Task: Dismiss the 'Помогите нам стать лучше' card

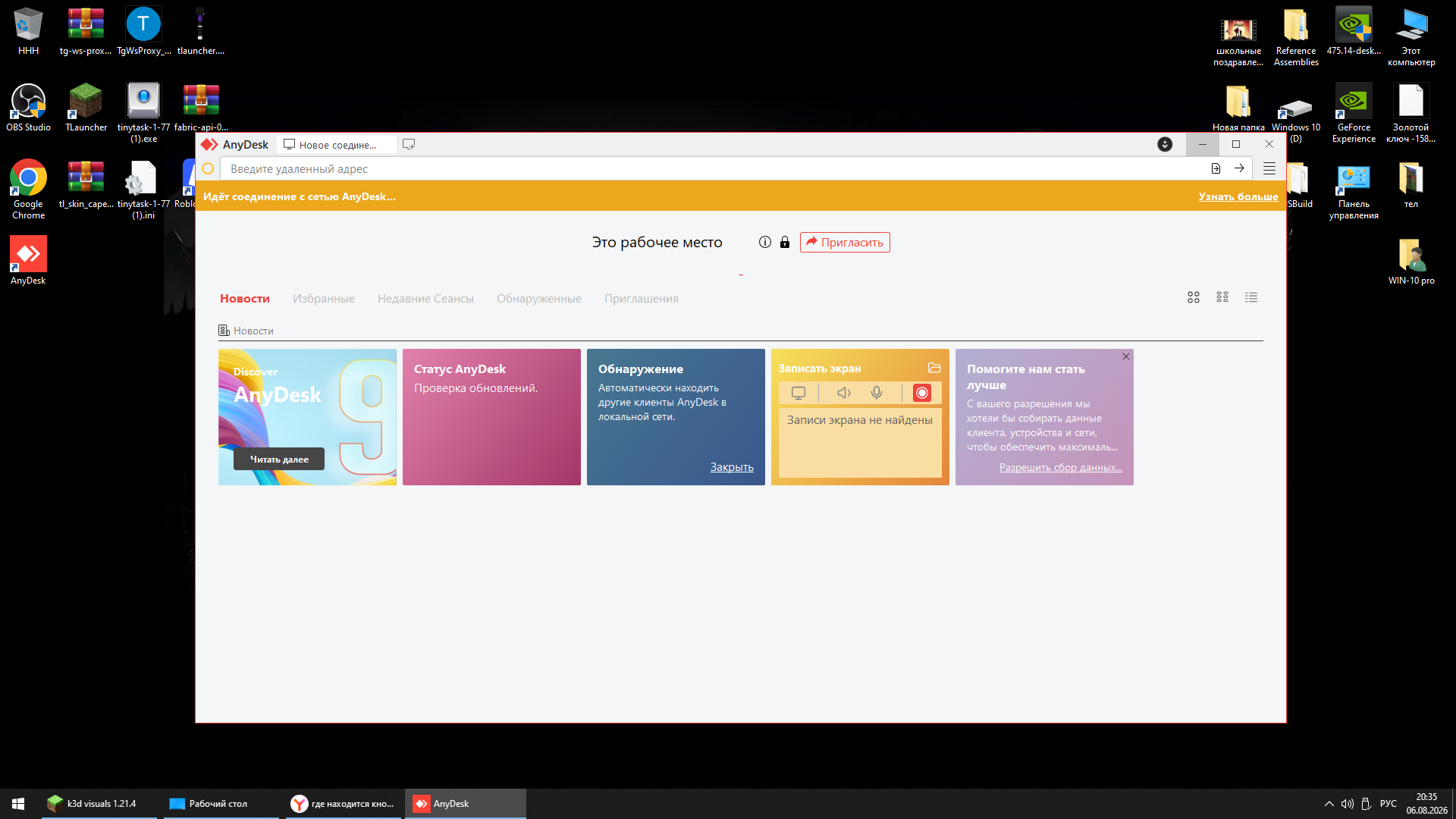Action: pos(1126,356)
